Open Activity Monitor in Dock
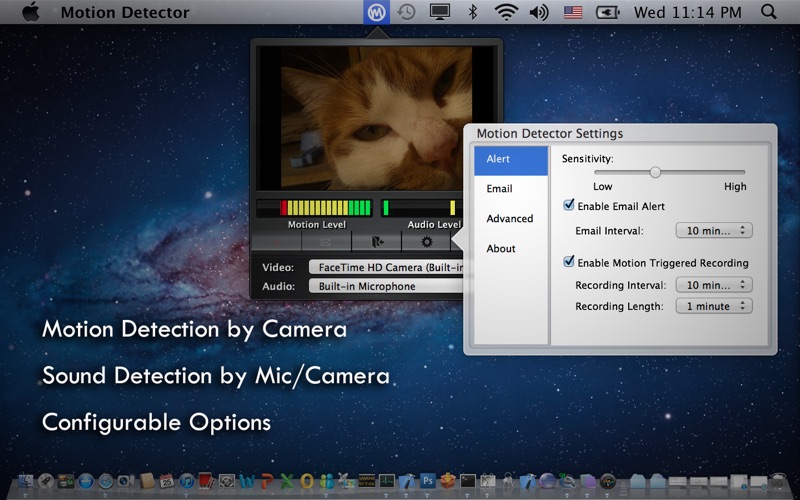800x500 pixels. coord(386,481)
